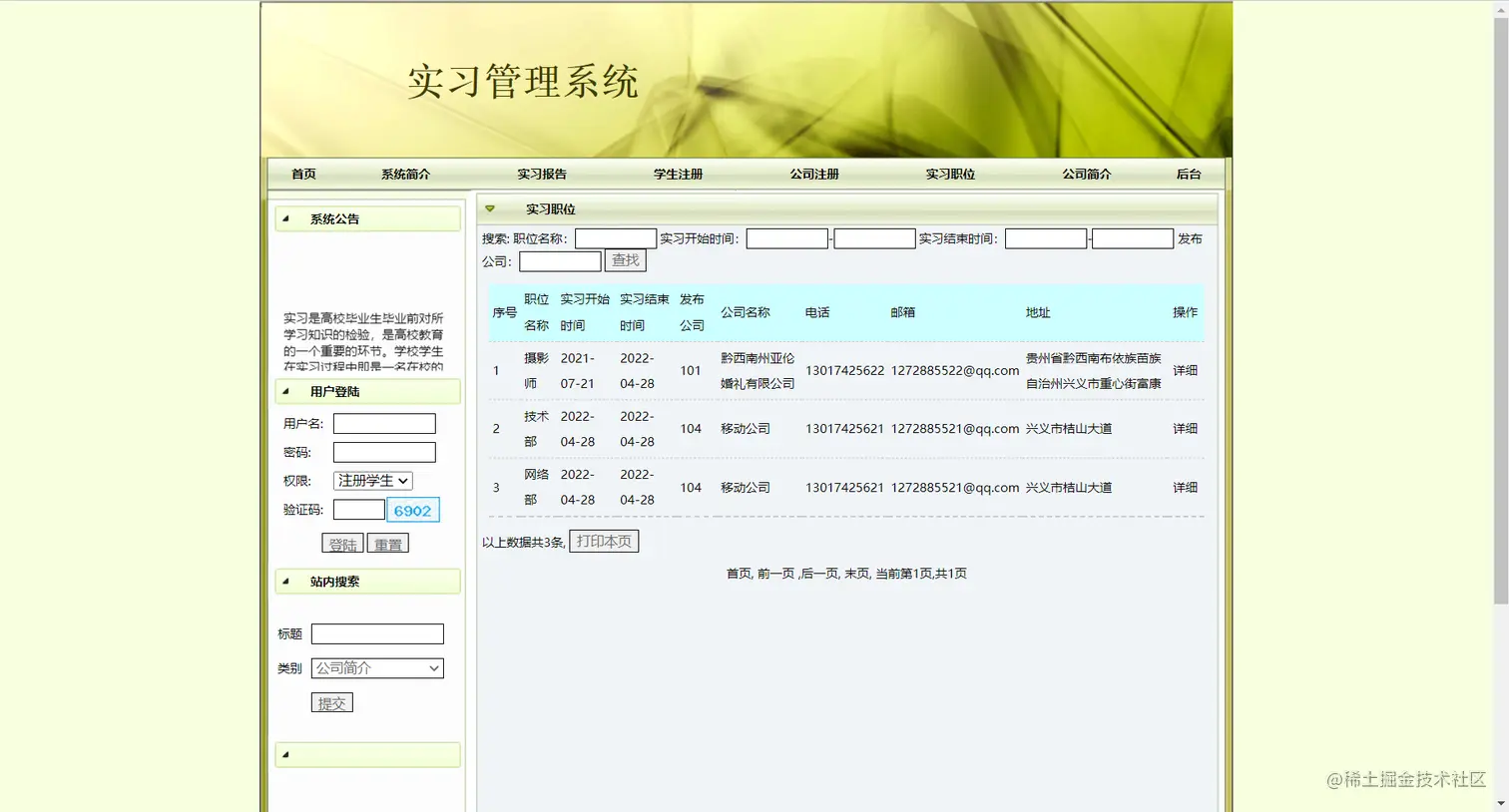This screenshot has height=812, width=1509.
Task: Click the 前一页 pagination link
Action: (774, 574)
